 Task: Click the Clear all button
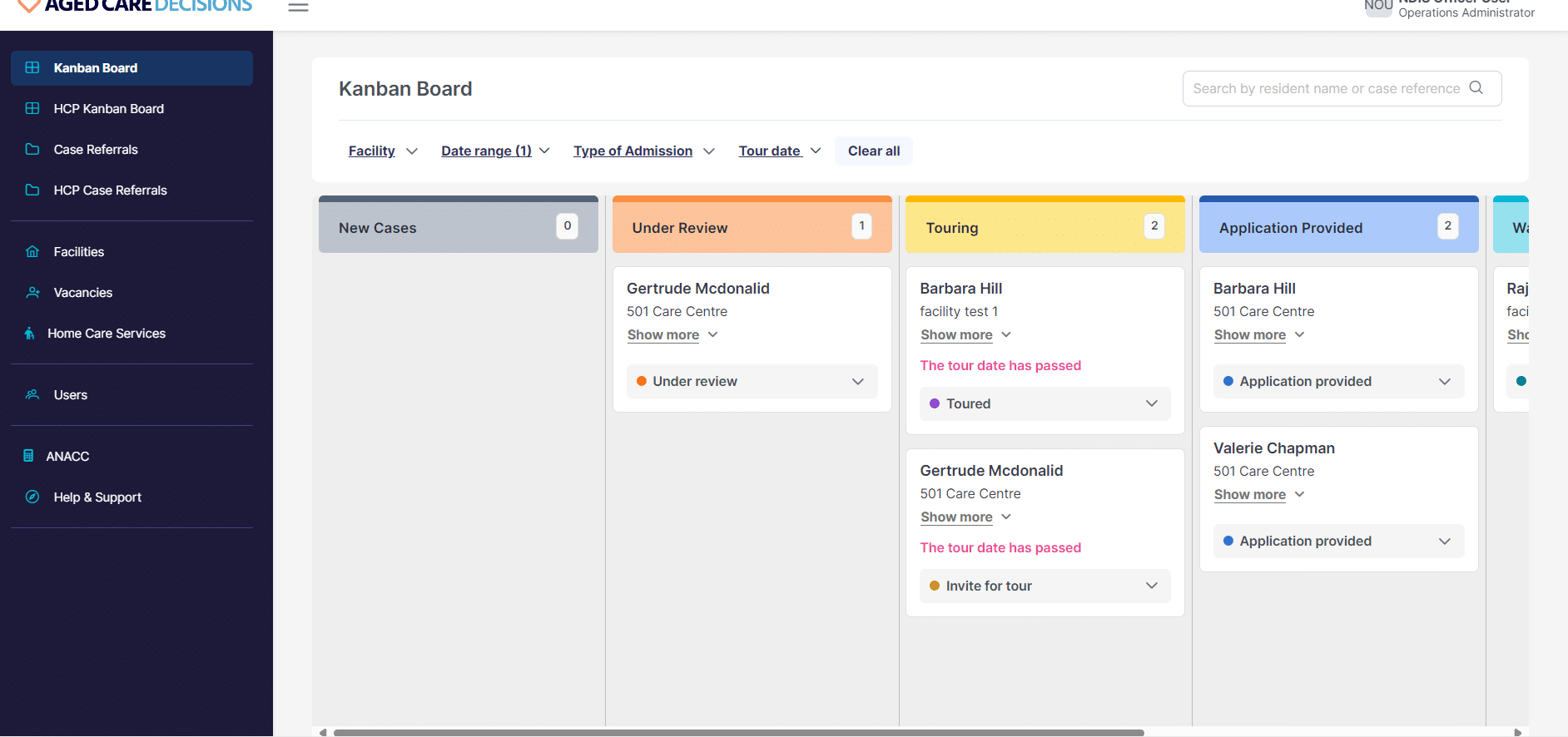point(874,151)
